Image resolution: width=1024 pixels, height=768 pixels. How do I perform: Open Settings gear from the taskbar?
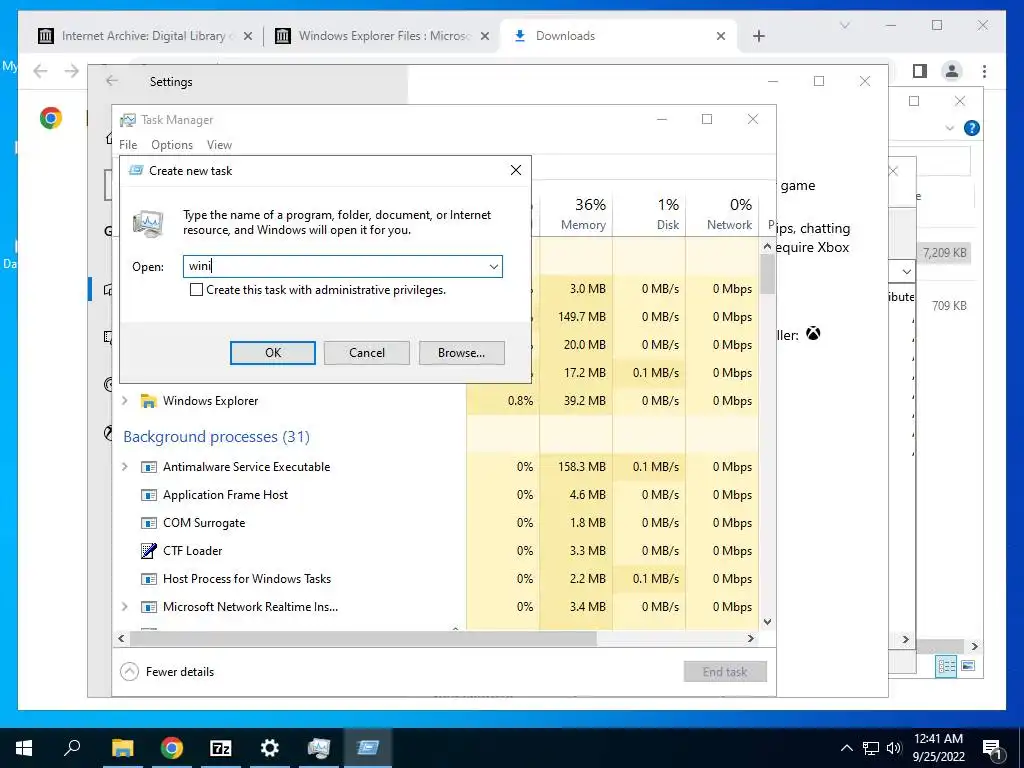tap(270, 748)
